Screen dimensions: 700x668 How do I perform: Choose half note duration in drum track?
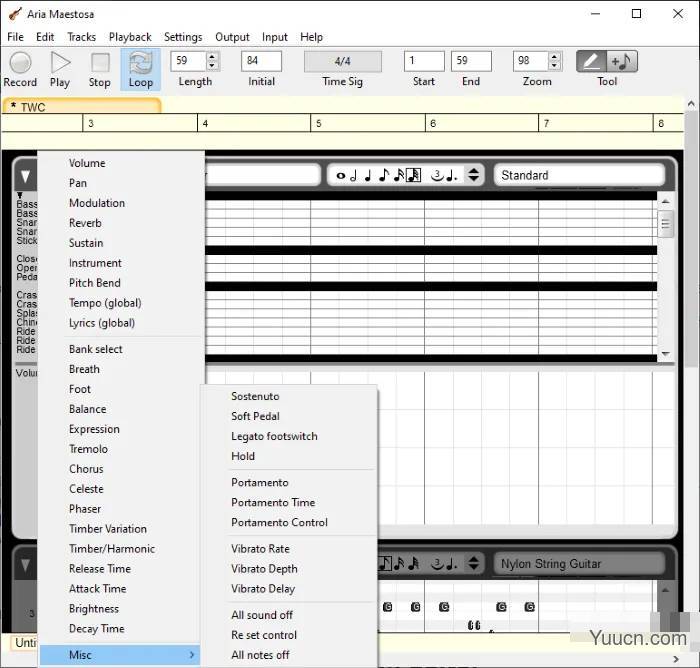pyautogui.click(x=354, y=175)
